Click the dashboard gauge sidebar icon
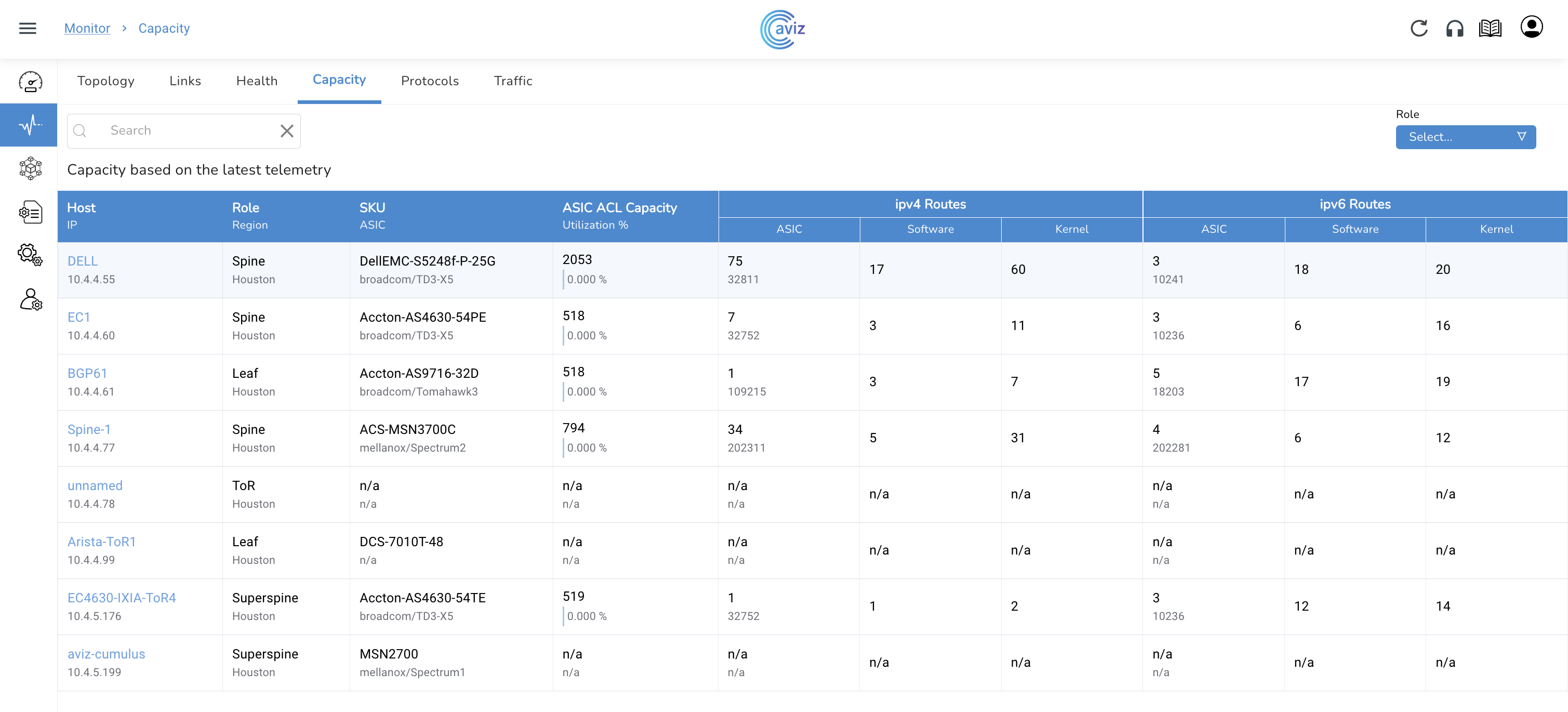The image size is (1568, 712). click(x=30, y=81)
